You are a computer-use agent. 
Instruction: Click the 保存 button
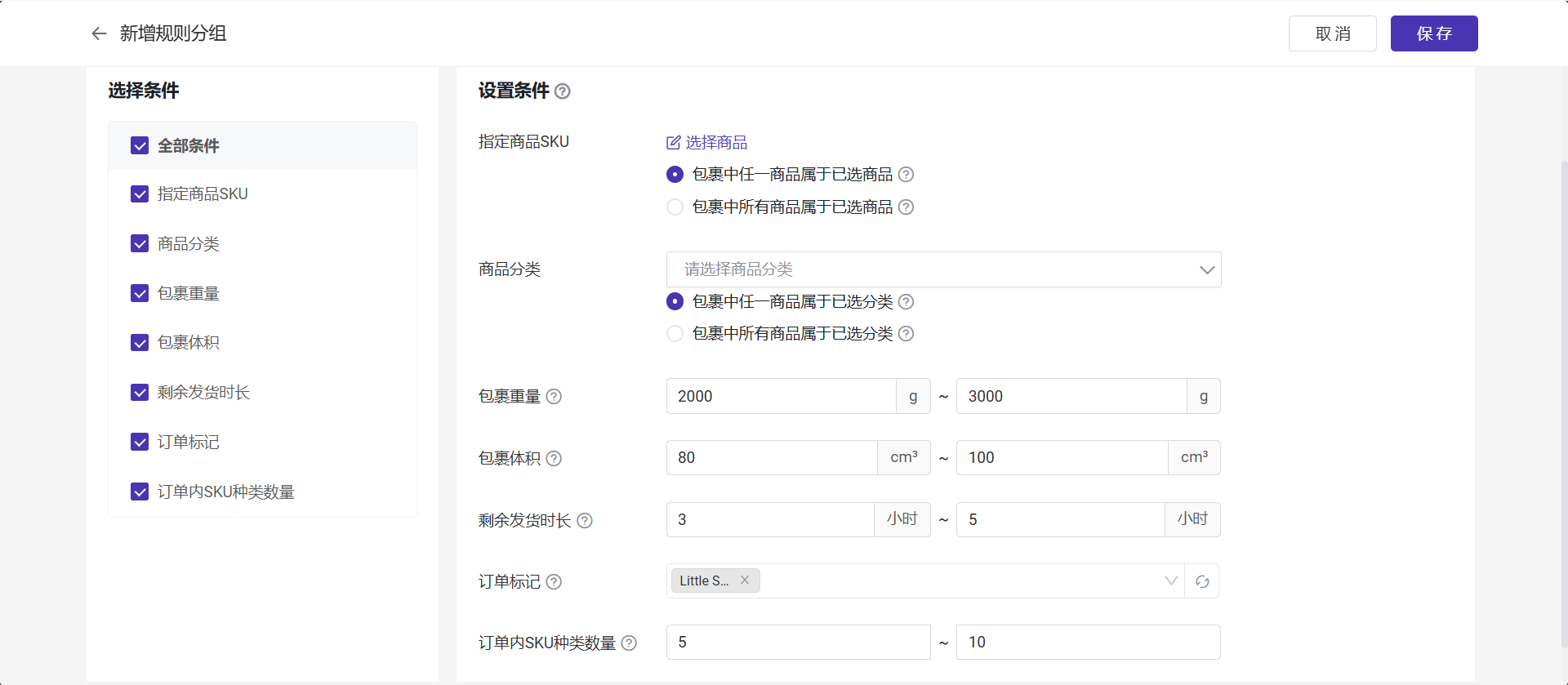[x=1433, y=33]
